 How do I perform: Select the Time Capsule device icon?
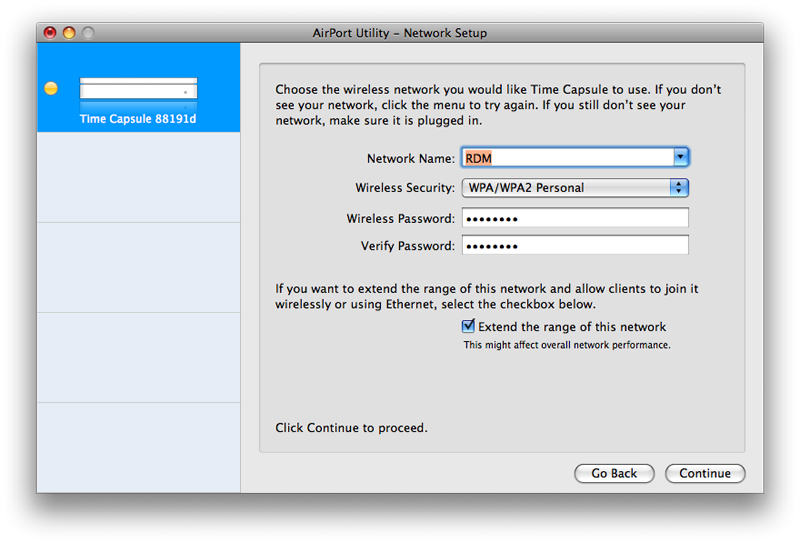[x=138, y=93]
